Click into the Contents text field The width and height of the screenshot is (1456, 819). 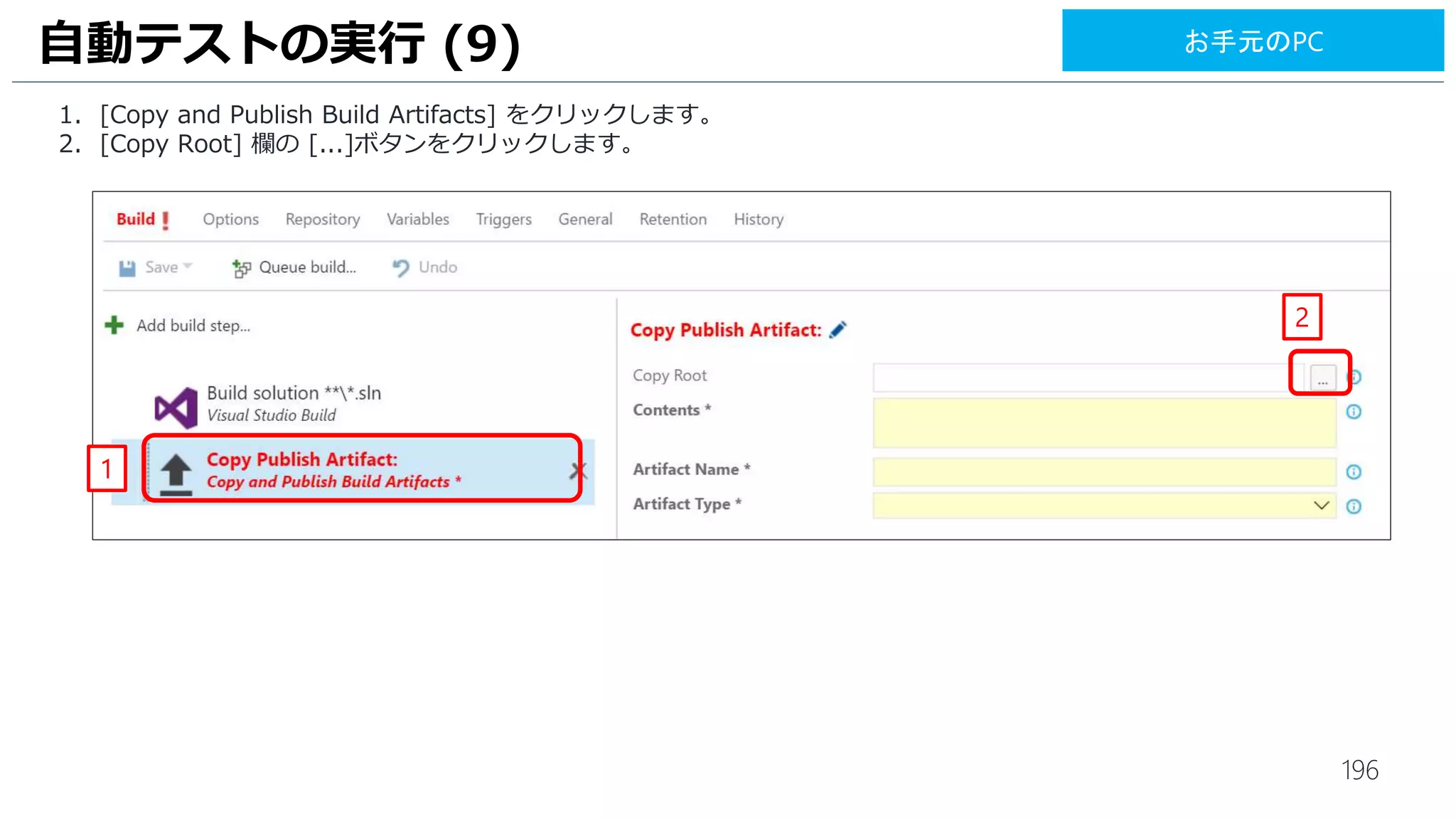coord(1103,423)
